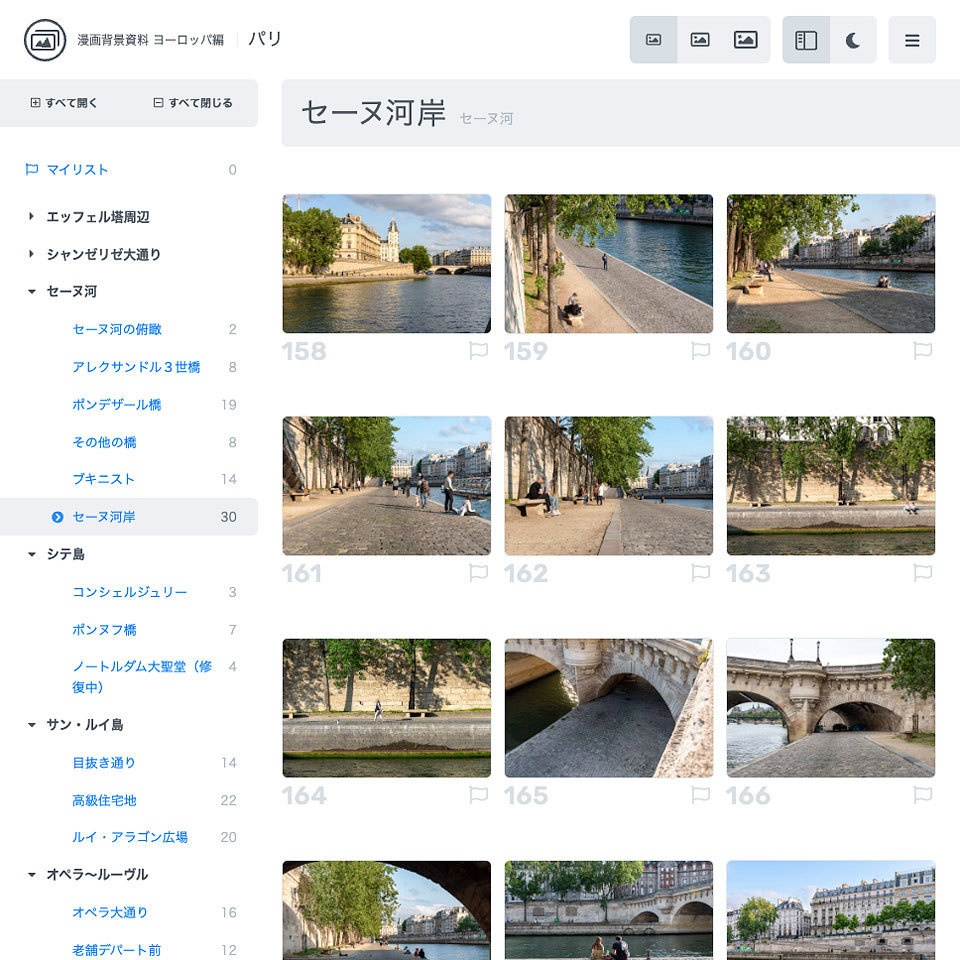The height and width of the screenshot is (960, 960).
Task: Switch to the medium thumbnail size view
Action: [700, 39]
